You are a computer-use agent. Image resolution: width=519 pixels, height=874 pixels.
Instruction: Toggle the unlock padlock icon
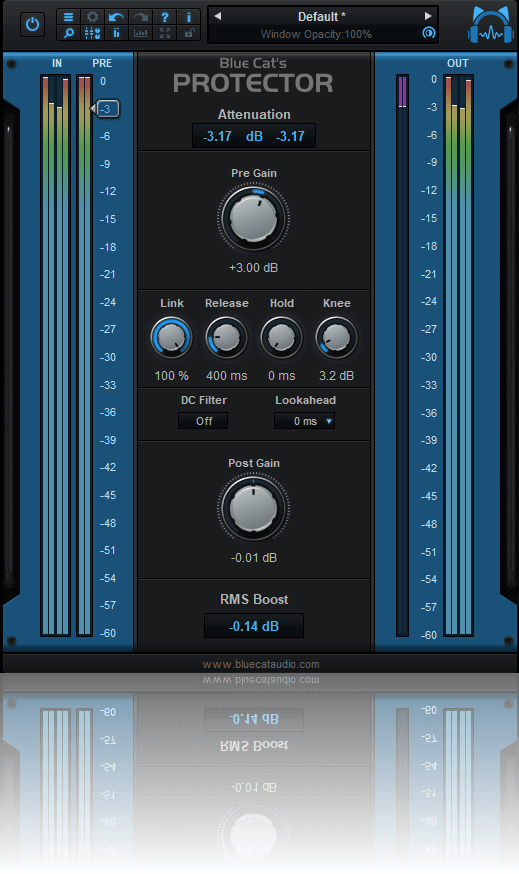pyautogui.click(x=188, y=33)
